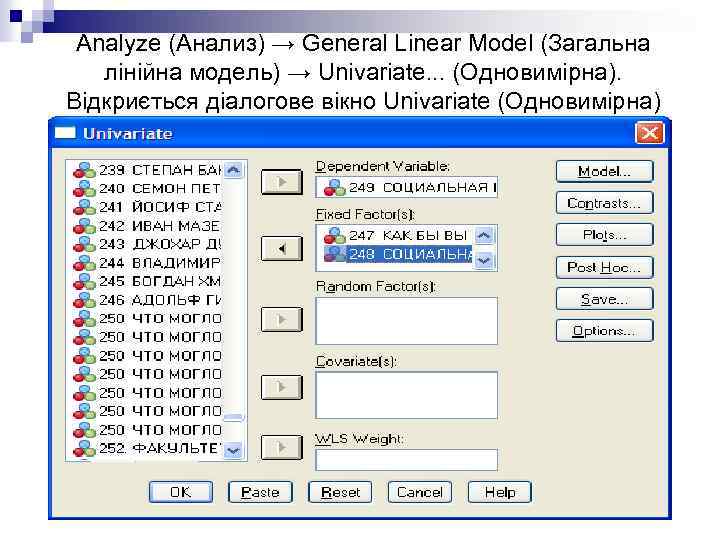Click the WLS Weight arrow button
The image size is (720, 540).
coord(282,447)
